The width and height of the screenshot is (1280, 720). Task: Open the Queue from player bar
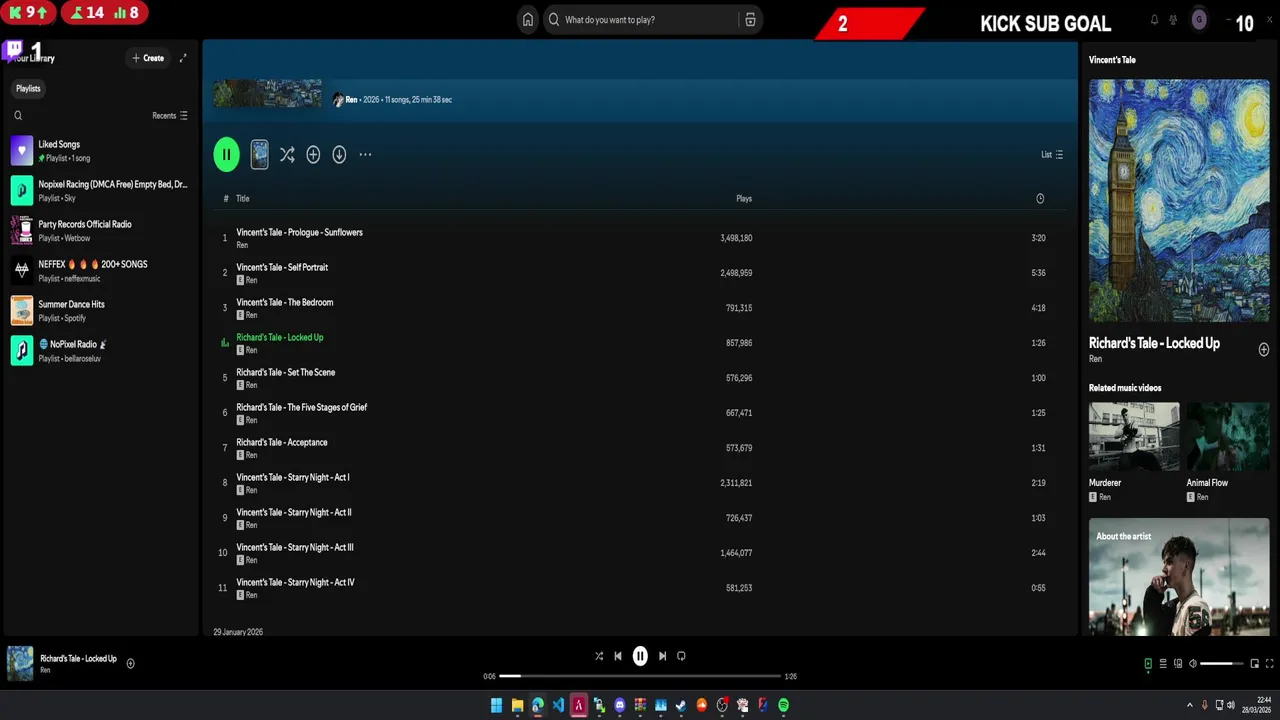pyautogui.click(x=1163, y=663)
